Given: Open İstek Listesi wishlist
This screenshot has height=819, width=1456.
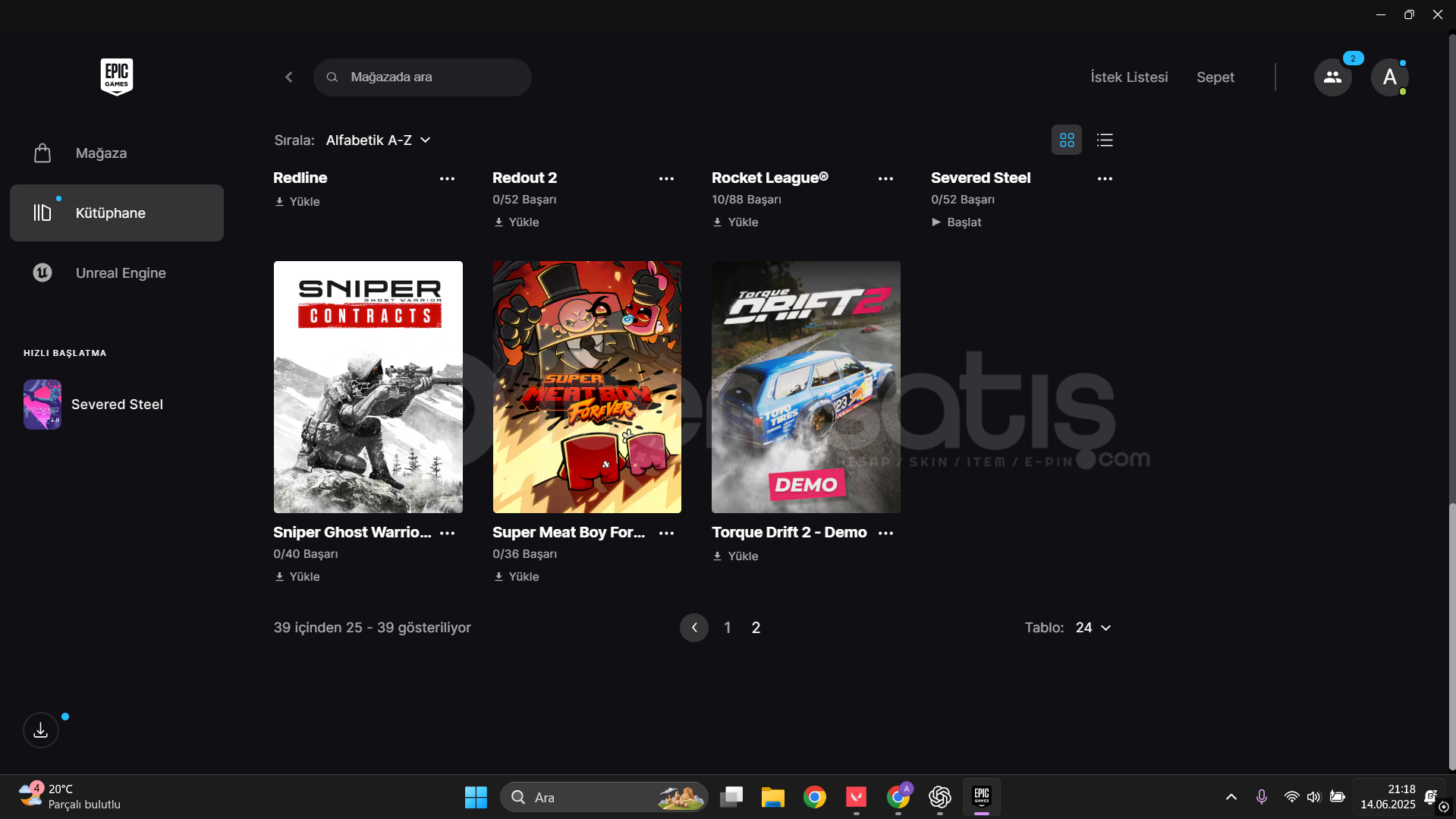Looking at the screenshot, I should point(1129,77).
